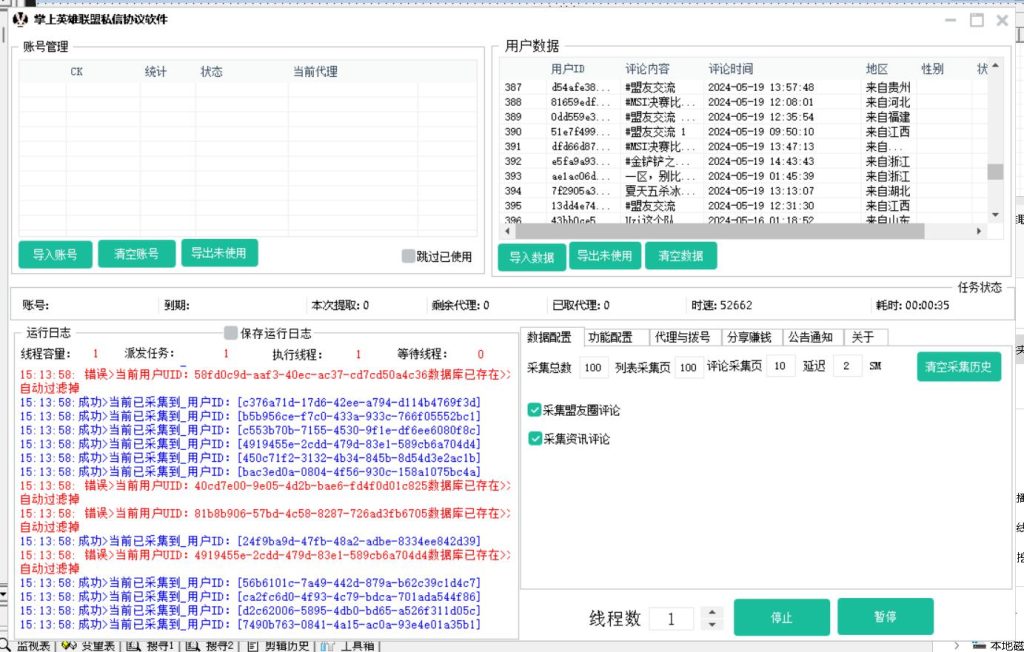This screenshot has width=1024, height=652.
Task: Disable the 采集盟友圈评论 checkbox
Action: click(536, 408)
